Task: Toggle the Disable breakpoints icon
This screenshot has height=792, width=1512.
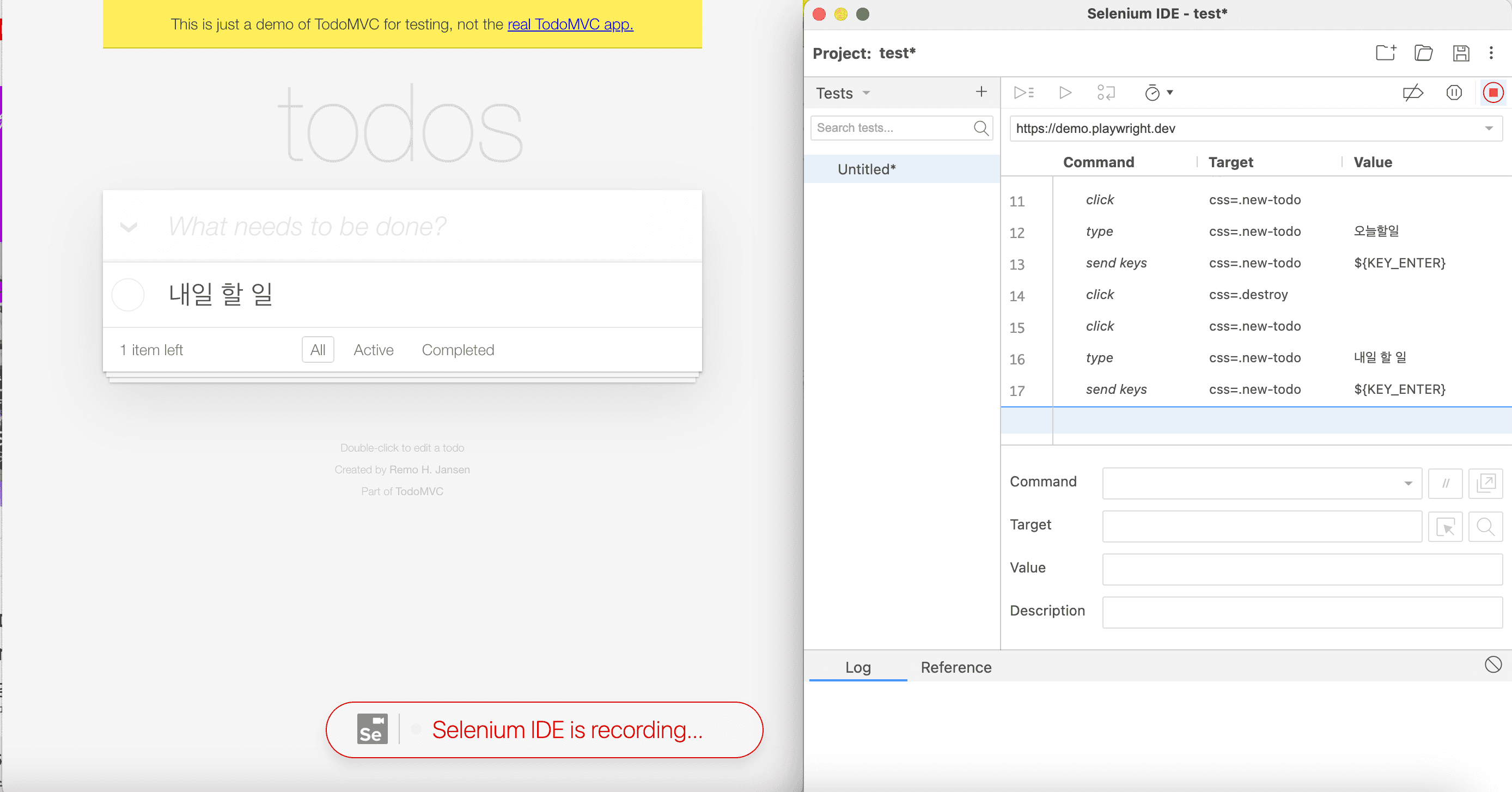Action: tap(1412, 93)
